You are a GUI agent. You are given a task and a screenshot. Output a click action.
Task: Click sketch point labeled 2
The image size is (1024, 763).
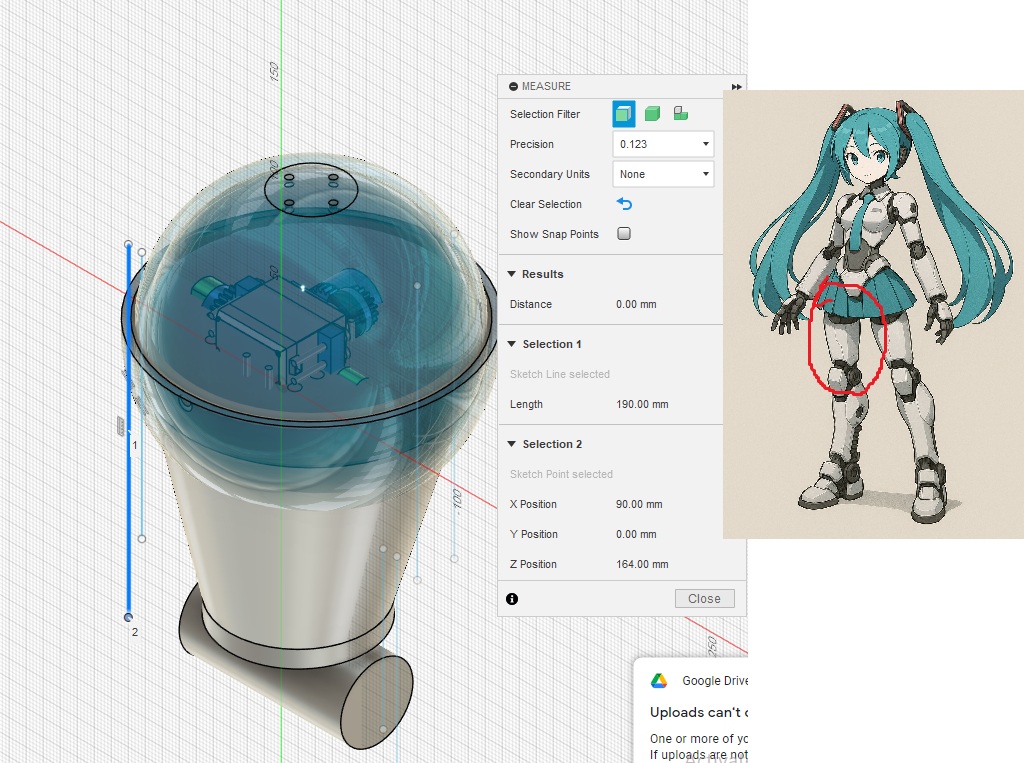click(x=128, y=617)
